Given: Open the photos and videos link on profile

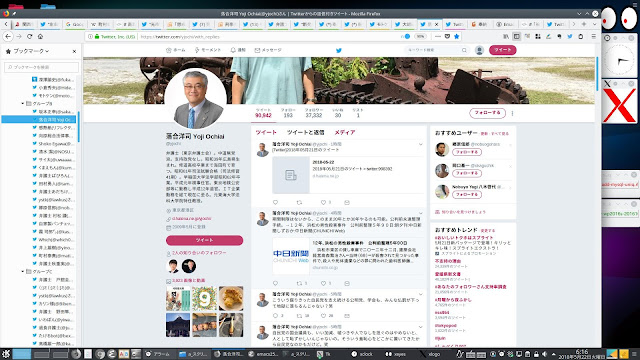Looking at the screenshot, I should [x=189, y=281].
